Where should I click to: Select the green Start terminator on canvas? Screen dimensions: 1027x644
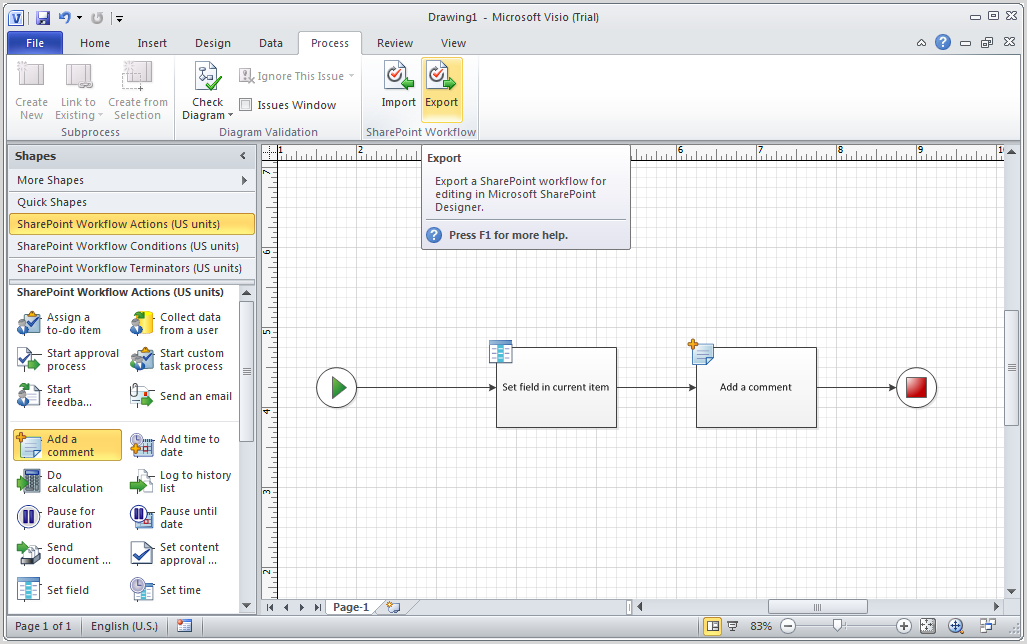[337, 387]
